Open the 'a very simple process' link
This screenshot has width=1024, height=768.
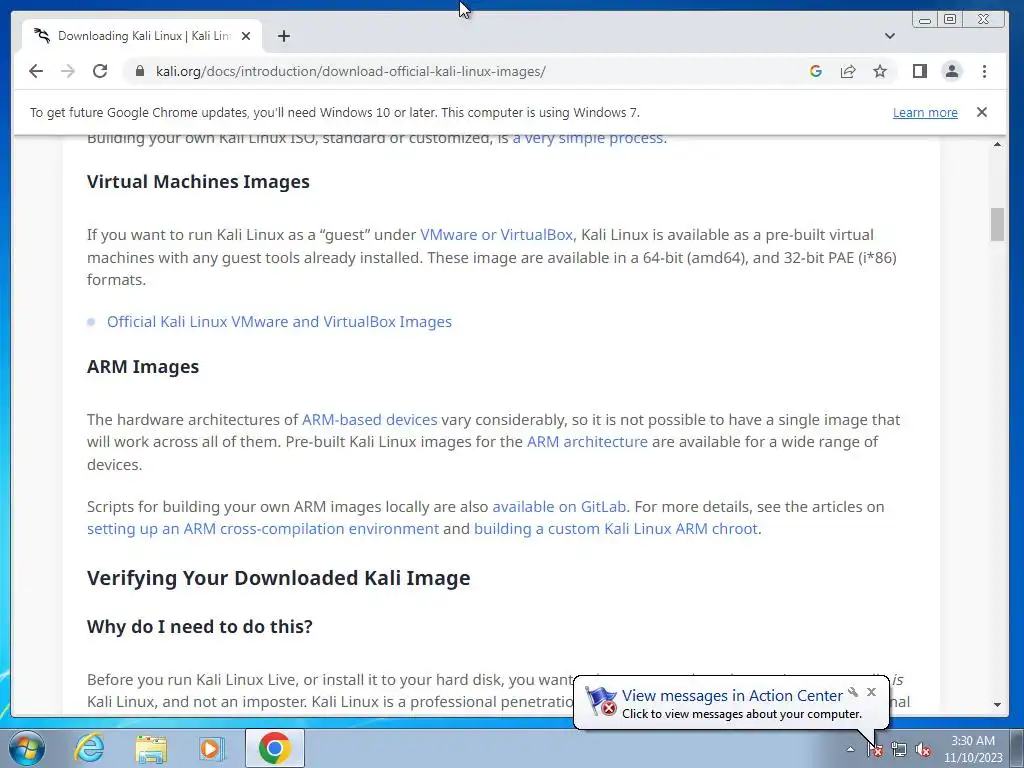tap(588, 138)
